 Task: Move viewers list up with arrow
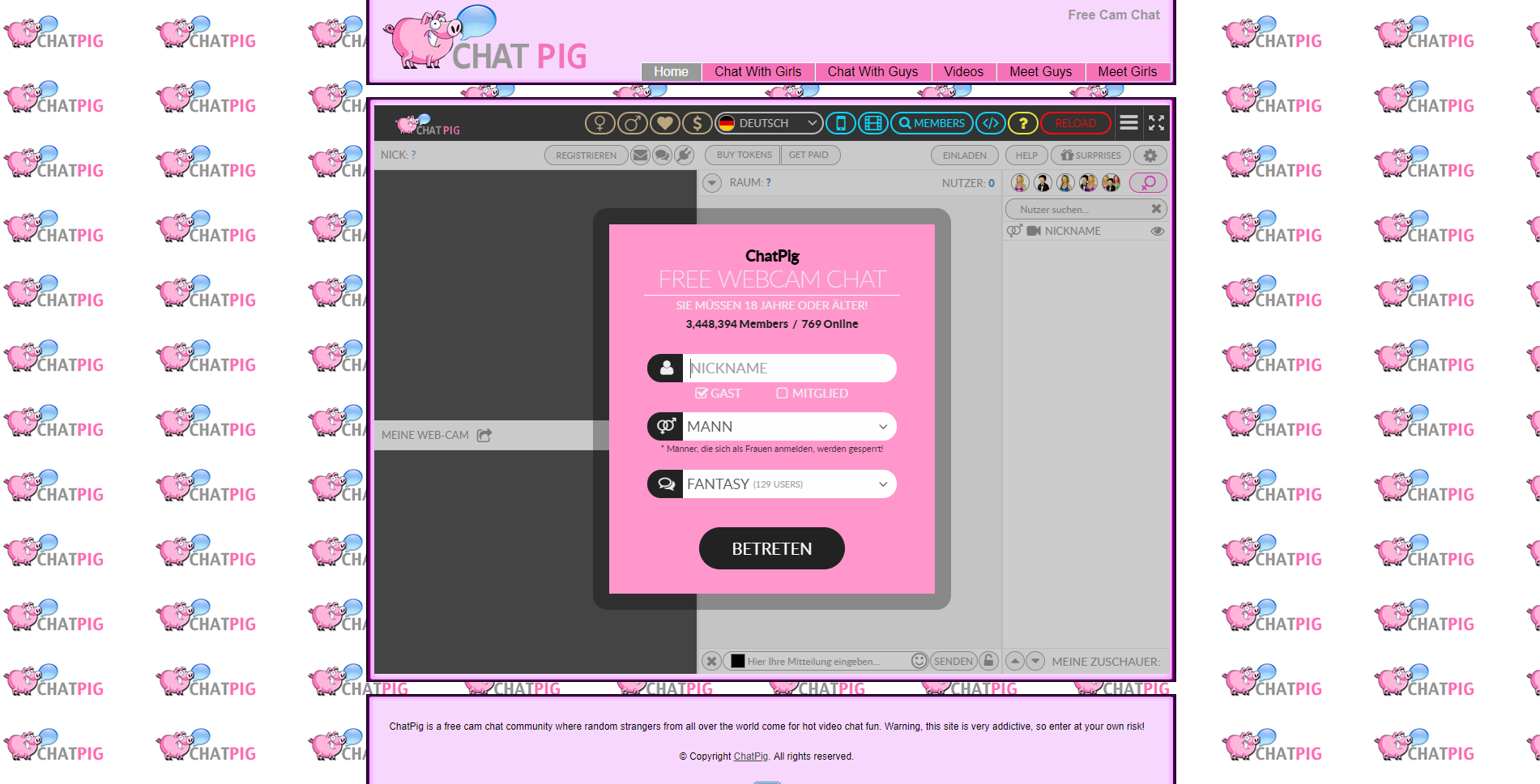(x=1014, y=661)
